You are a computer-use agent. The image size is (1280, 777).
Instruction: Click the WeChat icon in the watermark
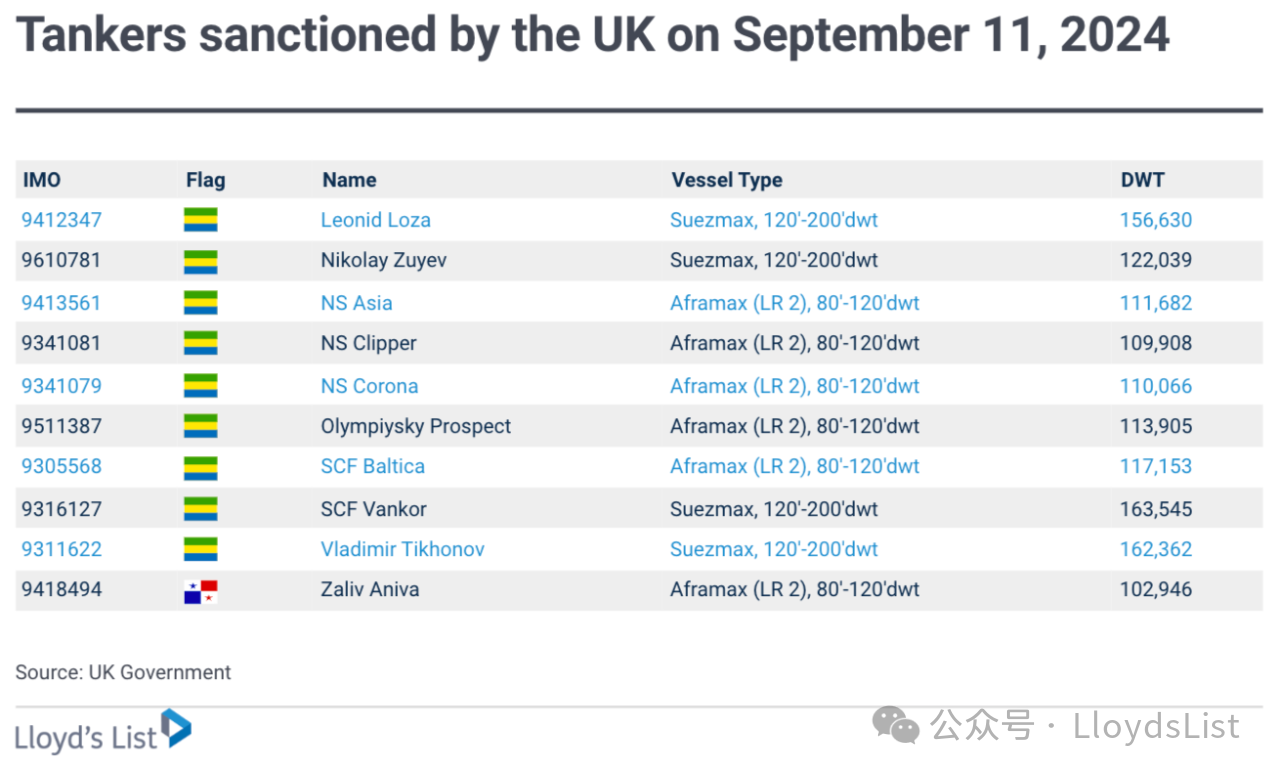coord(895,726)
